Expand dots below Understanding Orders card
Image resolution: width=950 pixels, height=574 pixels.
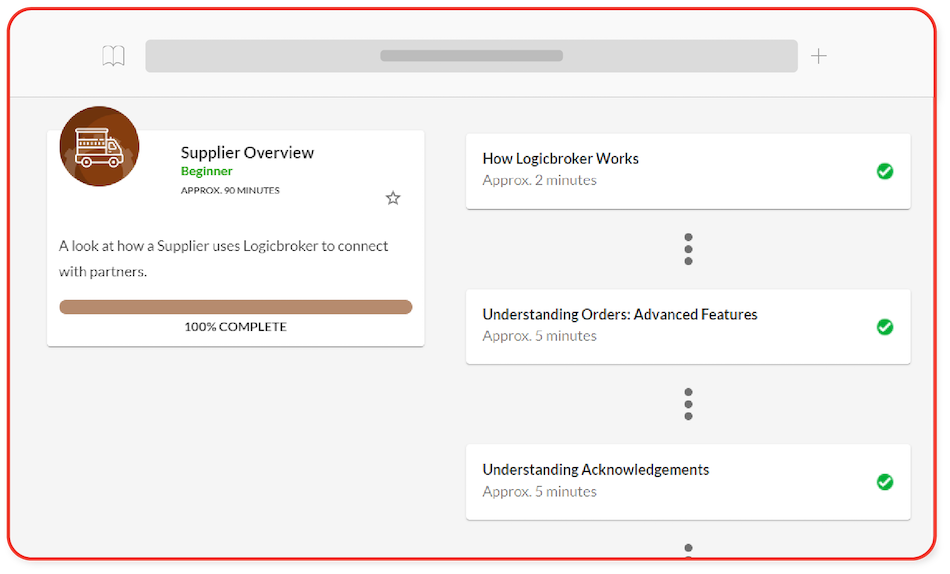(x=688, y=404)
